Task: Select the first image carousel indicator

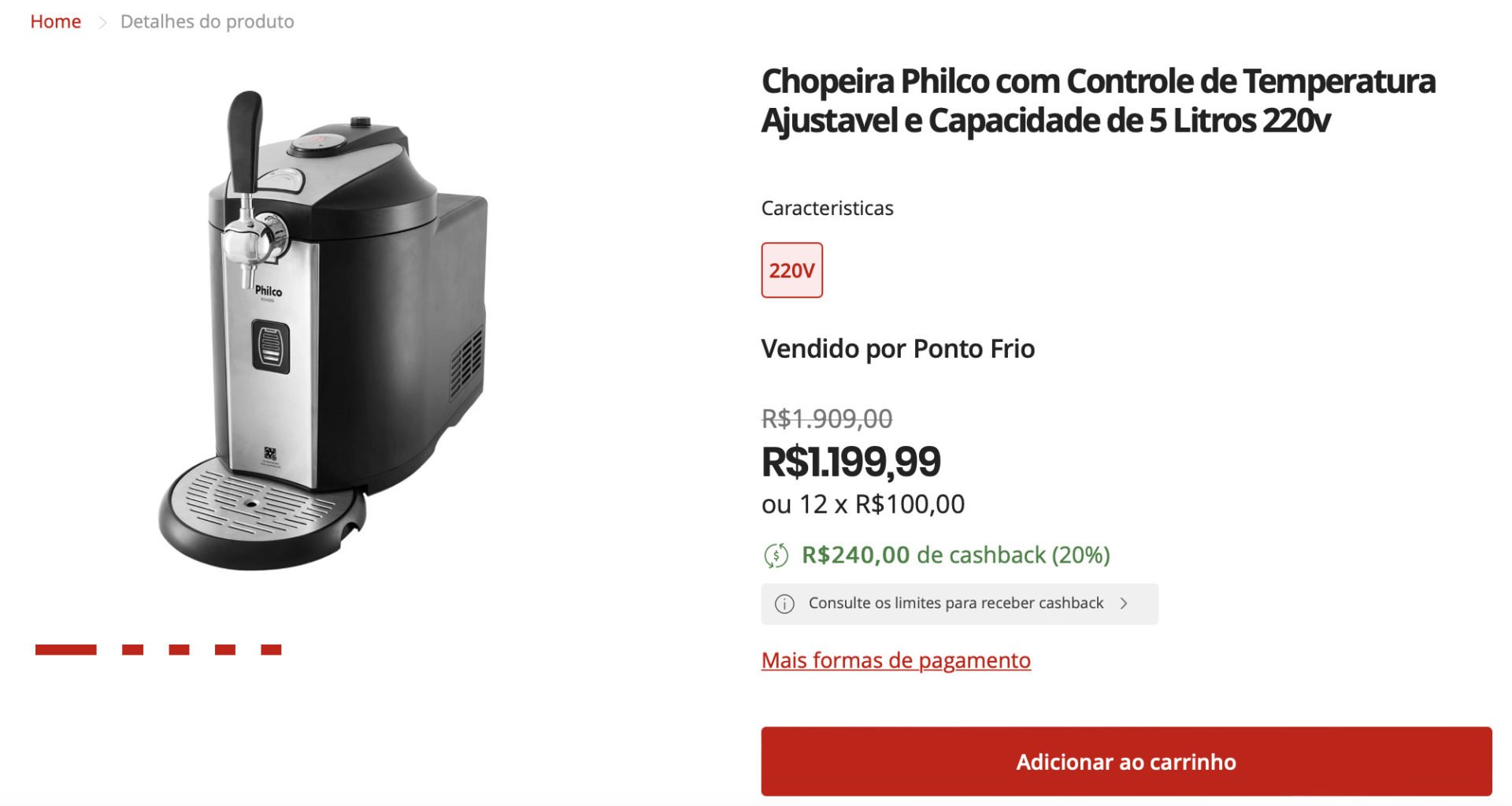Action: 66,650
